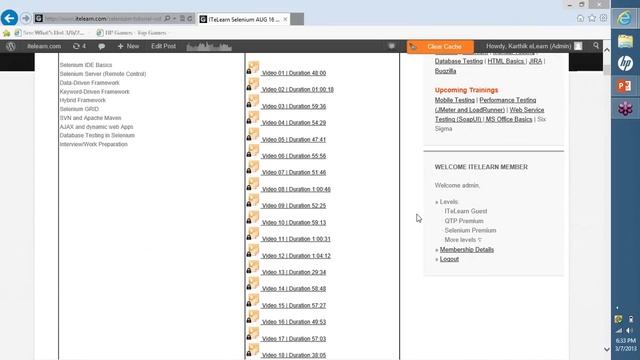
Task: Click the browser Forward arrow button
Action: [x=26, y=18]
